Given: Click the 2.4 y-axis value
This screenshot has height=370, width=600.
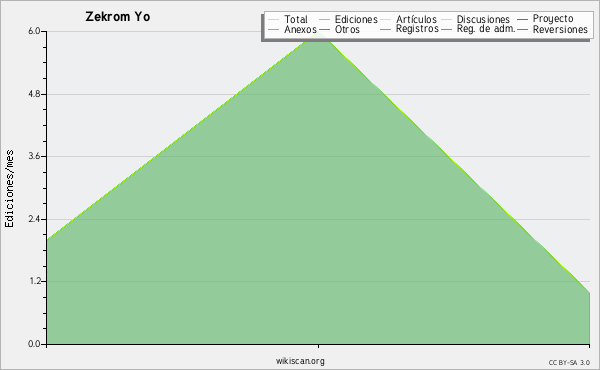Looking at the screenshot, I should [x=34, y=219].
